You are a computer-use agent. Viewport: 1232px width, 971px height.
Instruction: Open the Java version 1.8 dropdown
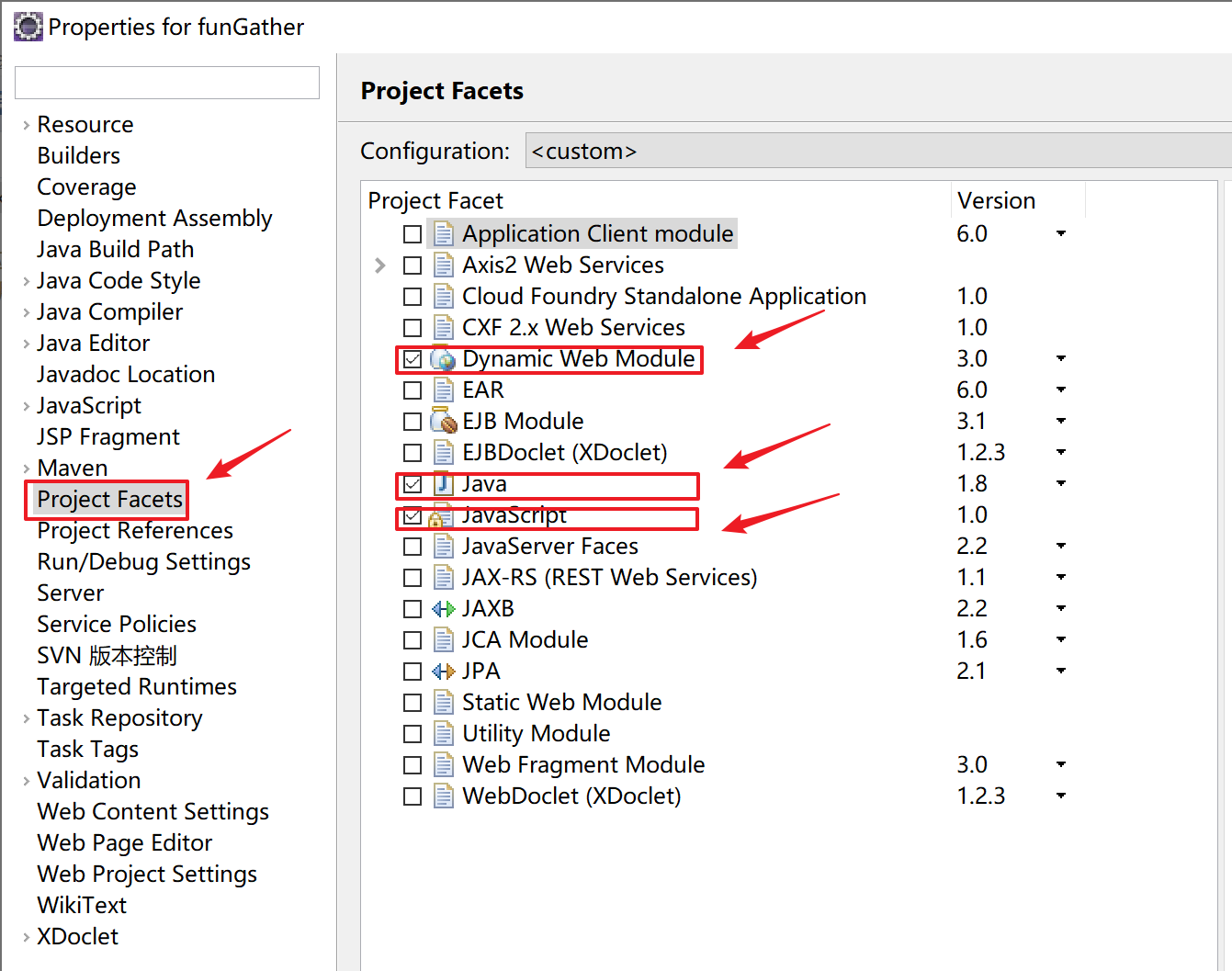point(1061,484)
